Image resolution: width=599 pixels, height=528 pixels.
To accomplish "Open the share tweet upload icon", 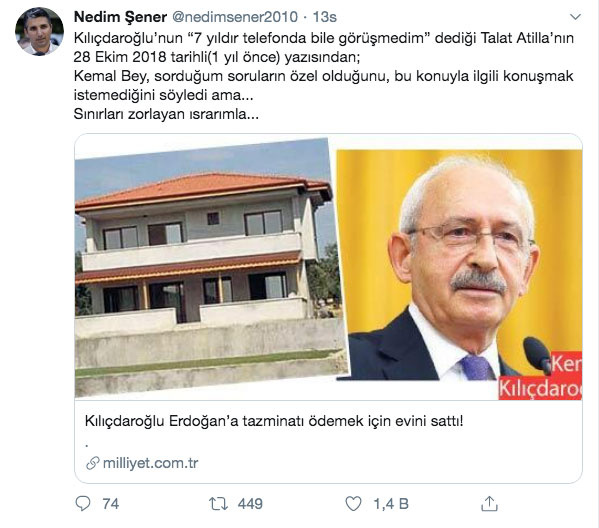I will (x=489, y=504).
